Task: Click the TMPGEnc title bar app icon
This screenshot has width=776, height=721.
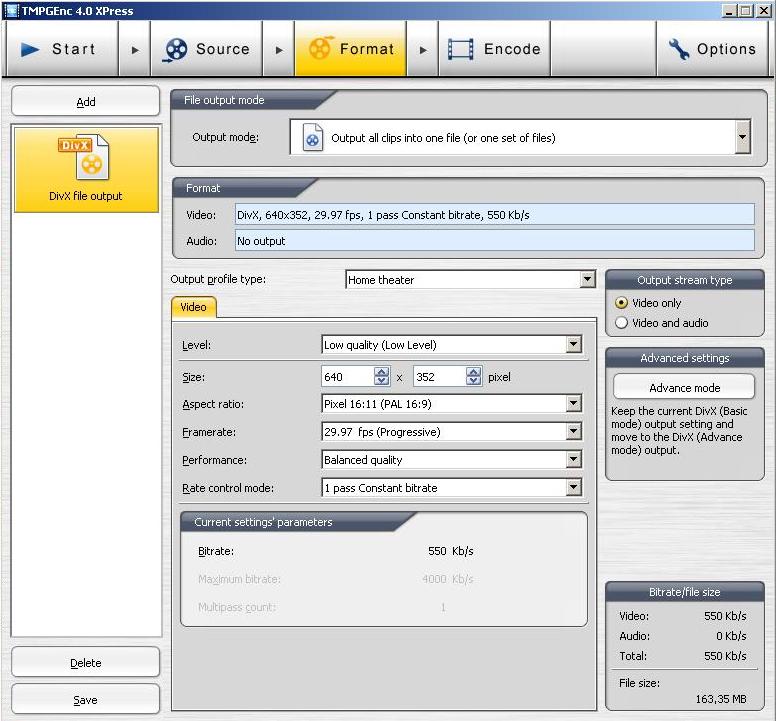Action: pos(11,10)
